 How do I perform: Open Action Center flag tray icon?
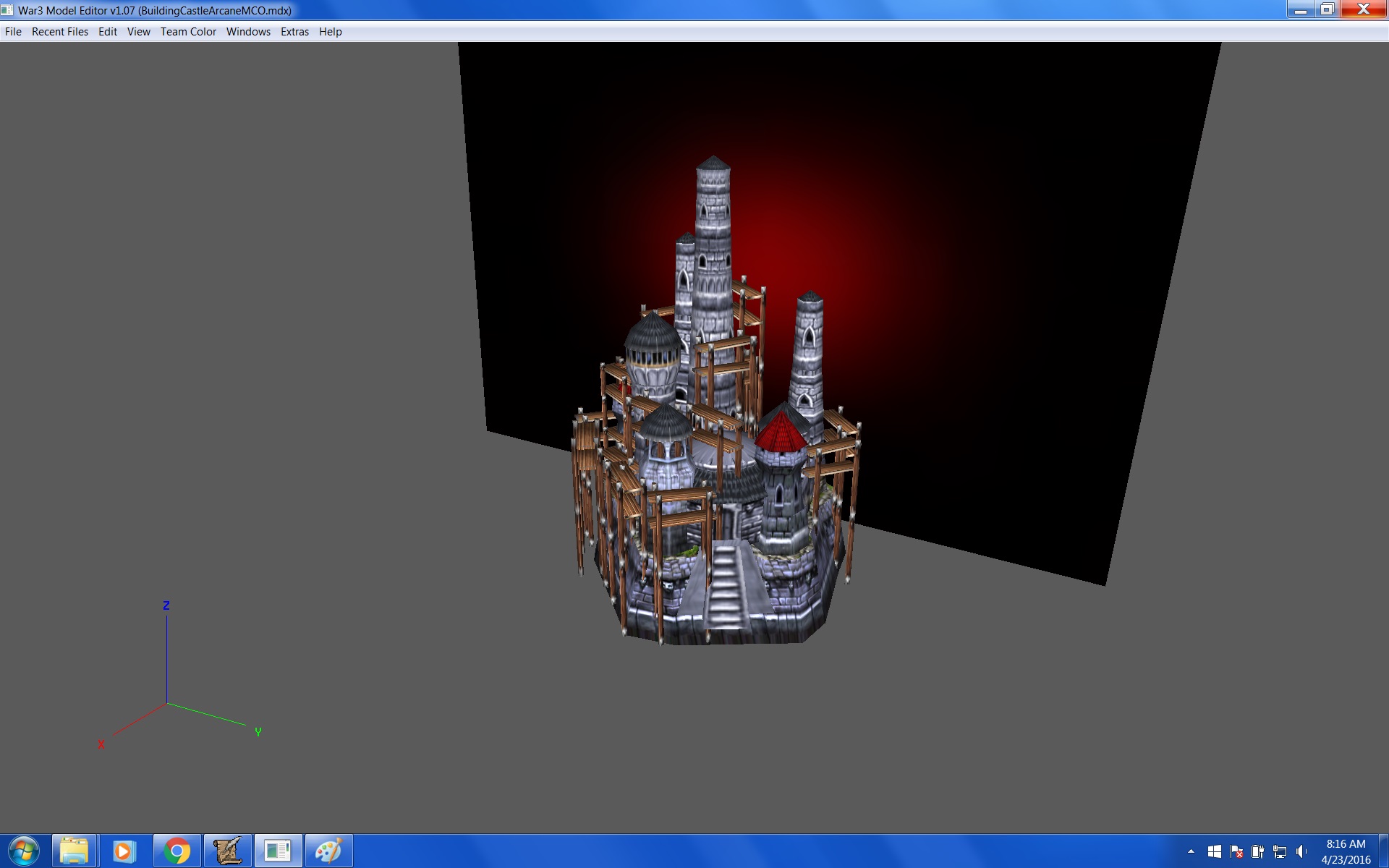pyautogui.click(x=1236, y=851)
